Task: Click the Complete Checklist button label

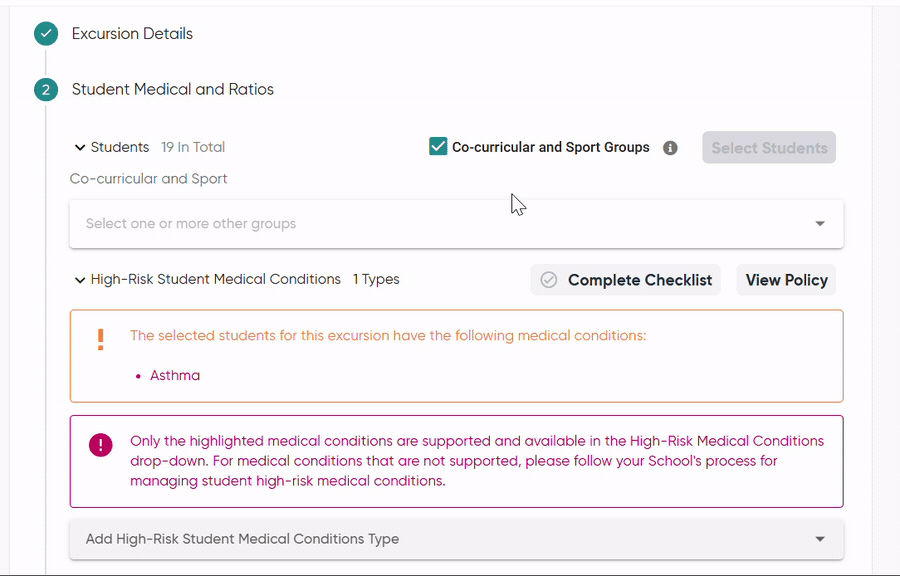Action: 640,280
